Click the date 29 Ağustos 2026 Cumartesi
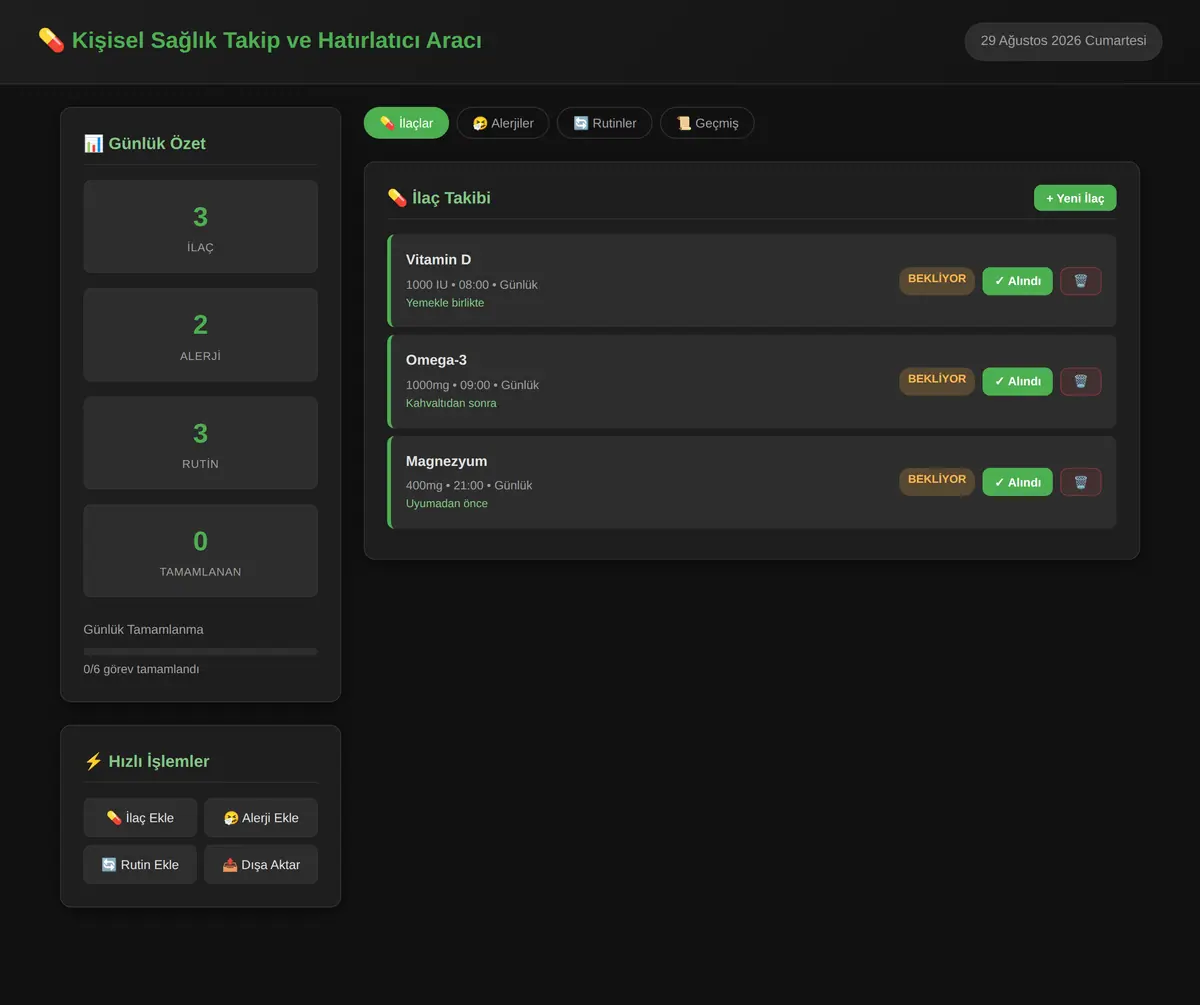The image size is (1200, 1005). pos(1063,41)
